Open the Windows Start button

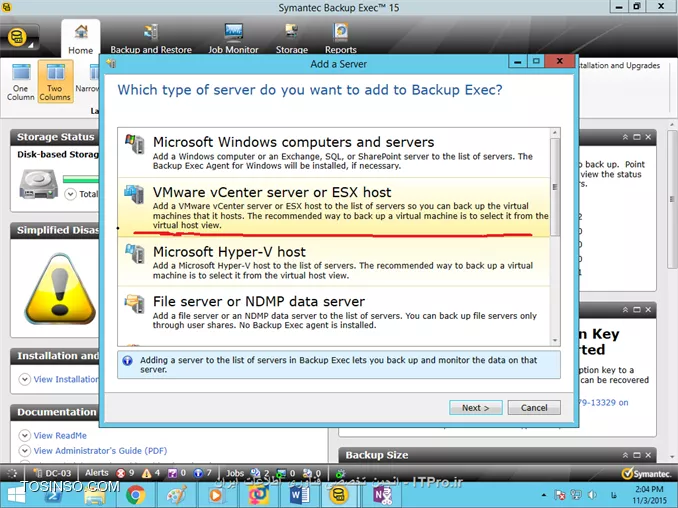[x=16, y=495]
